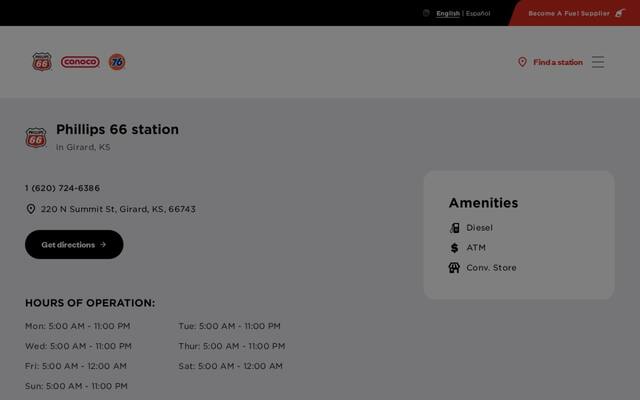Viewport: 640px width, 400px height.
Task: Click the Amenities heading
Action: (483, 203)
